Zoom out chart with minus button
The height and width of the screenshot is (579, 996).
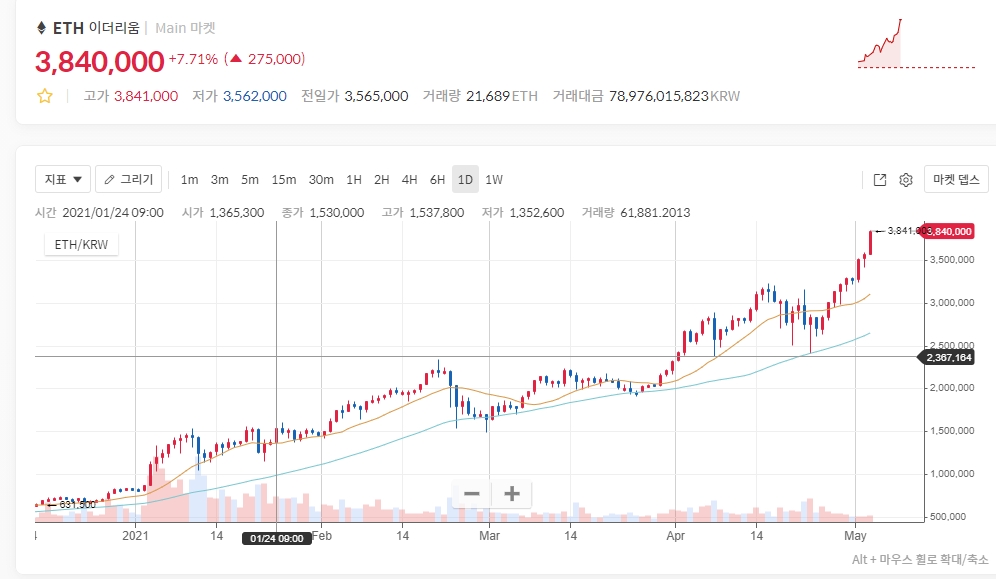472,494
